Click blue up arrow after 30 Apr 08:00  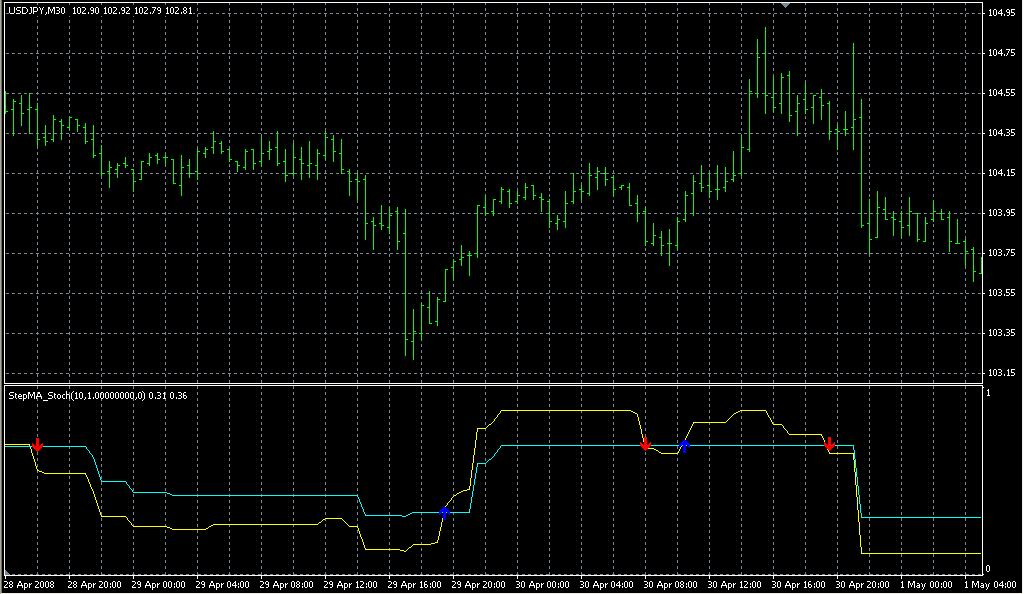[x=685, y=444]
